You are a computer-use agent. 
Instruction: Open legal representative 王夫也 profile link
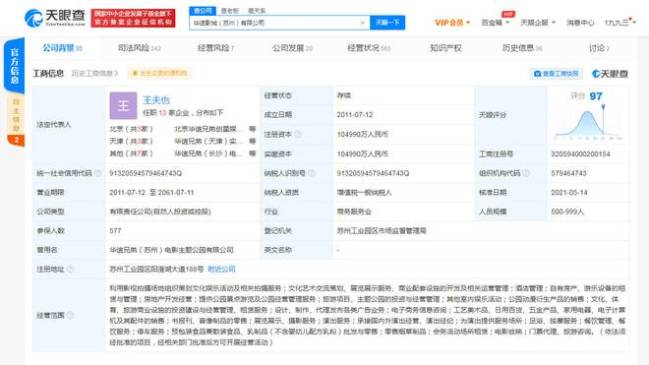coord(156,100)
